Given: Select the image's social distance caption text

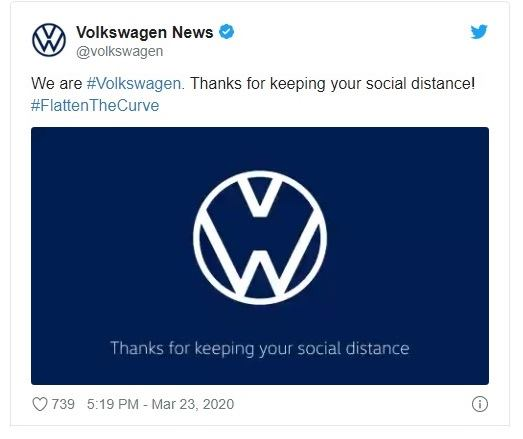Looking at the screenshot, I should 259,349.
